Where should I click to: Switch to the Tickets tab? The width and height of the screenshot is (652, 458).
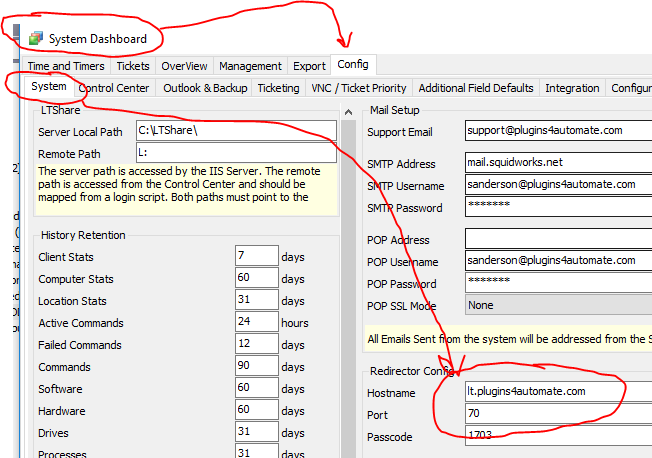(x=133, y=66)
